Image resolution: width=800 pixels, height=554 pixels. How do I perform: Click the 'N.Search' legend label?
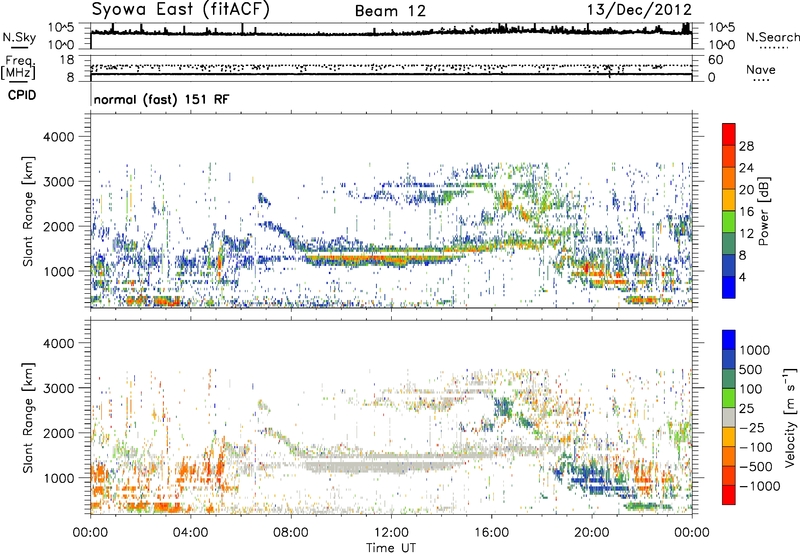pos(773,37)
